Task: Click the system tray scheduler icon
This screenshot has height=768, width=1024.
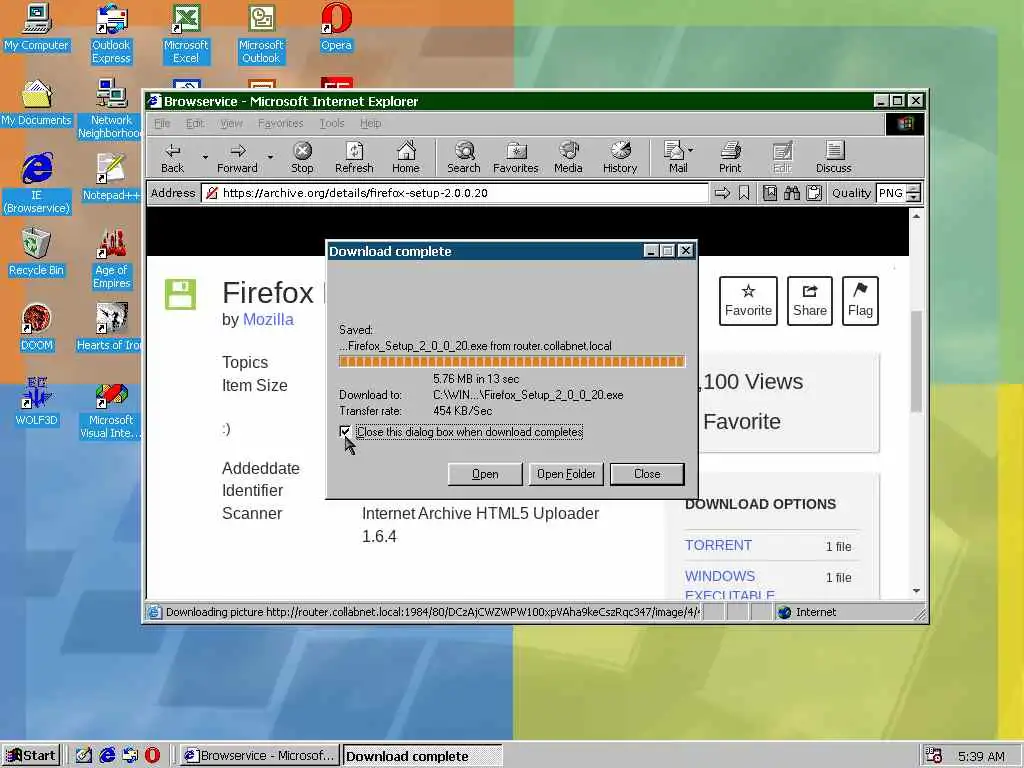Action: [x=934, y=756]
